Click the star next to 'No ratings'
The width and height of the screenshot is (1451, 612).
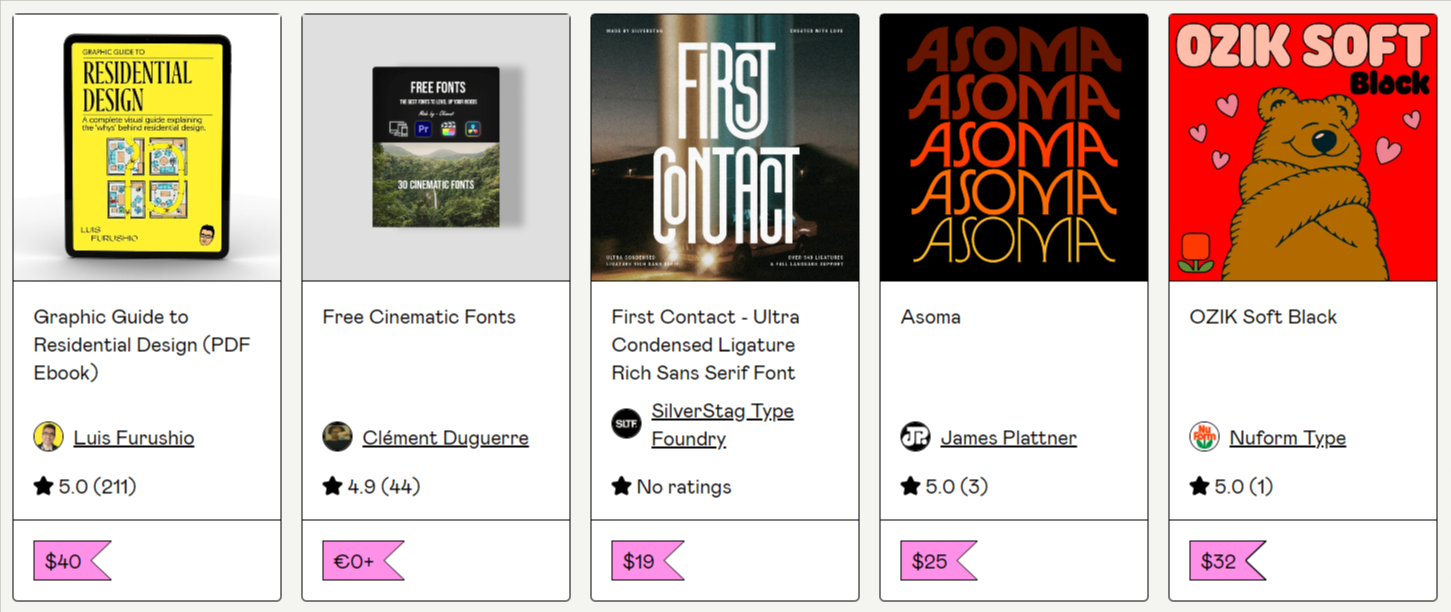pyautogui.click(x=620, y=486)
